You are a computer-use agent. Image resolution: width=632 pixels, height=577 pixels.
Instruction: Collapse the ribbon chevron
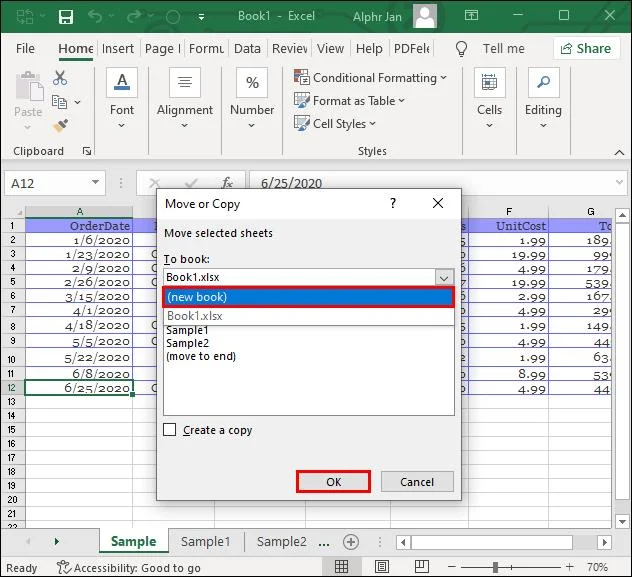tap(619, 152)
